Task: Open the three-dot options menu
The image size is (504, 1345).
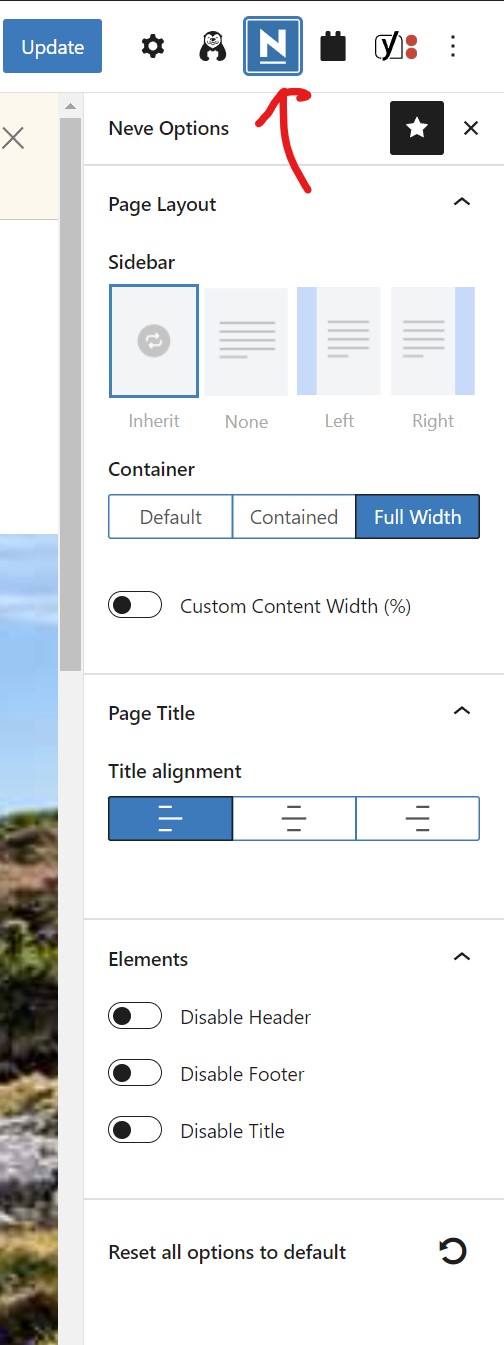Action: (x=453, y=46)
